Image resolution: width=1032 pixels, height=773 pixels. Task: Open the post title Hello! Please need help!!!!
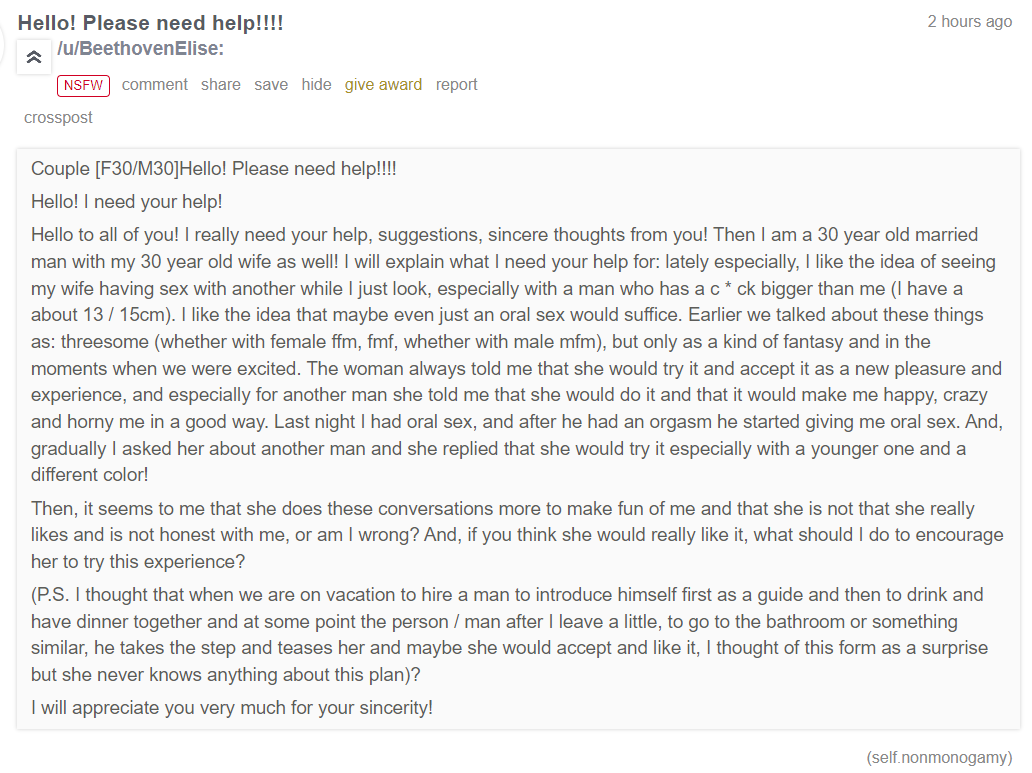coord(150,23)
